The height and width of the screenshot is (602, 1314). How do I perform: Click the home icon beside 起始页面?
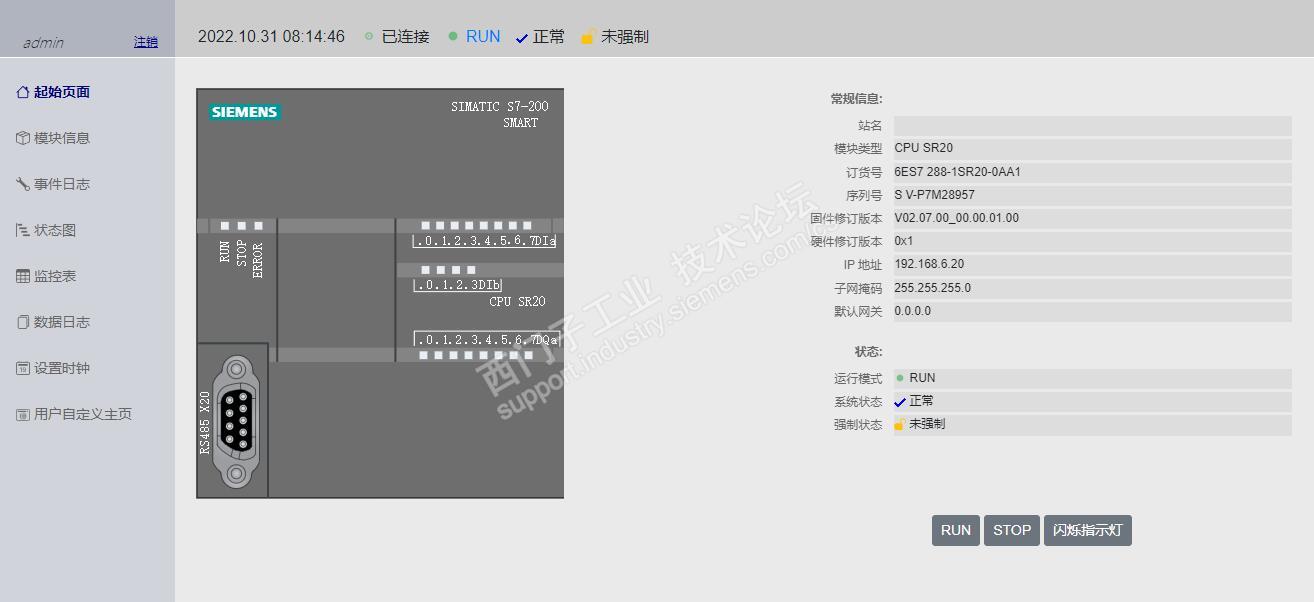coord(23,92)
